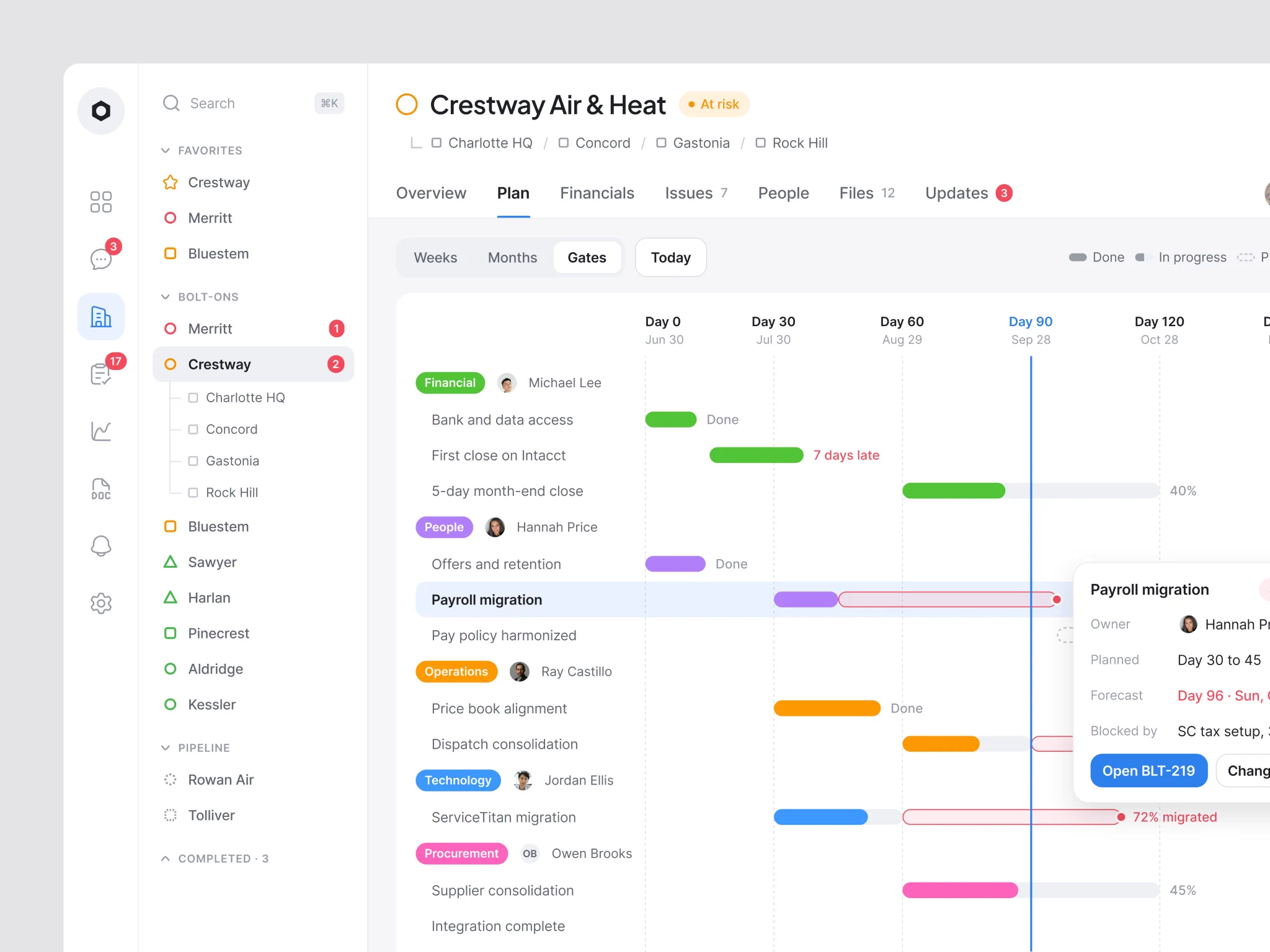
Task: Collapse the Bolt-ons section
Action: [x=166, y=297]
